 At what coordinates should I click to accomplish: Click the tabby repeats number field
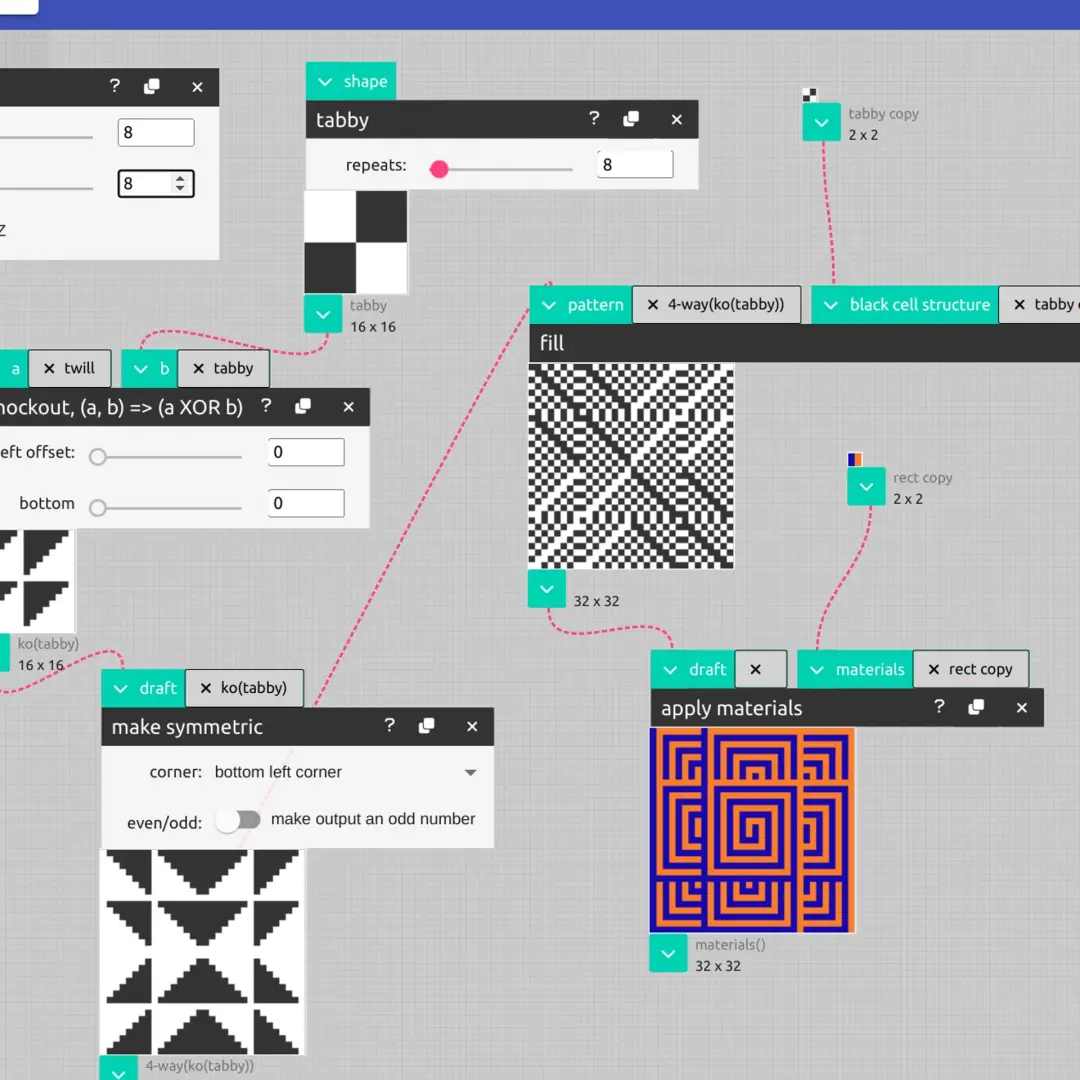635,165
